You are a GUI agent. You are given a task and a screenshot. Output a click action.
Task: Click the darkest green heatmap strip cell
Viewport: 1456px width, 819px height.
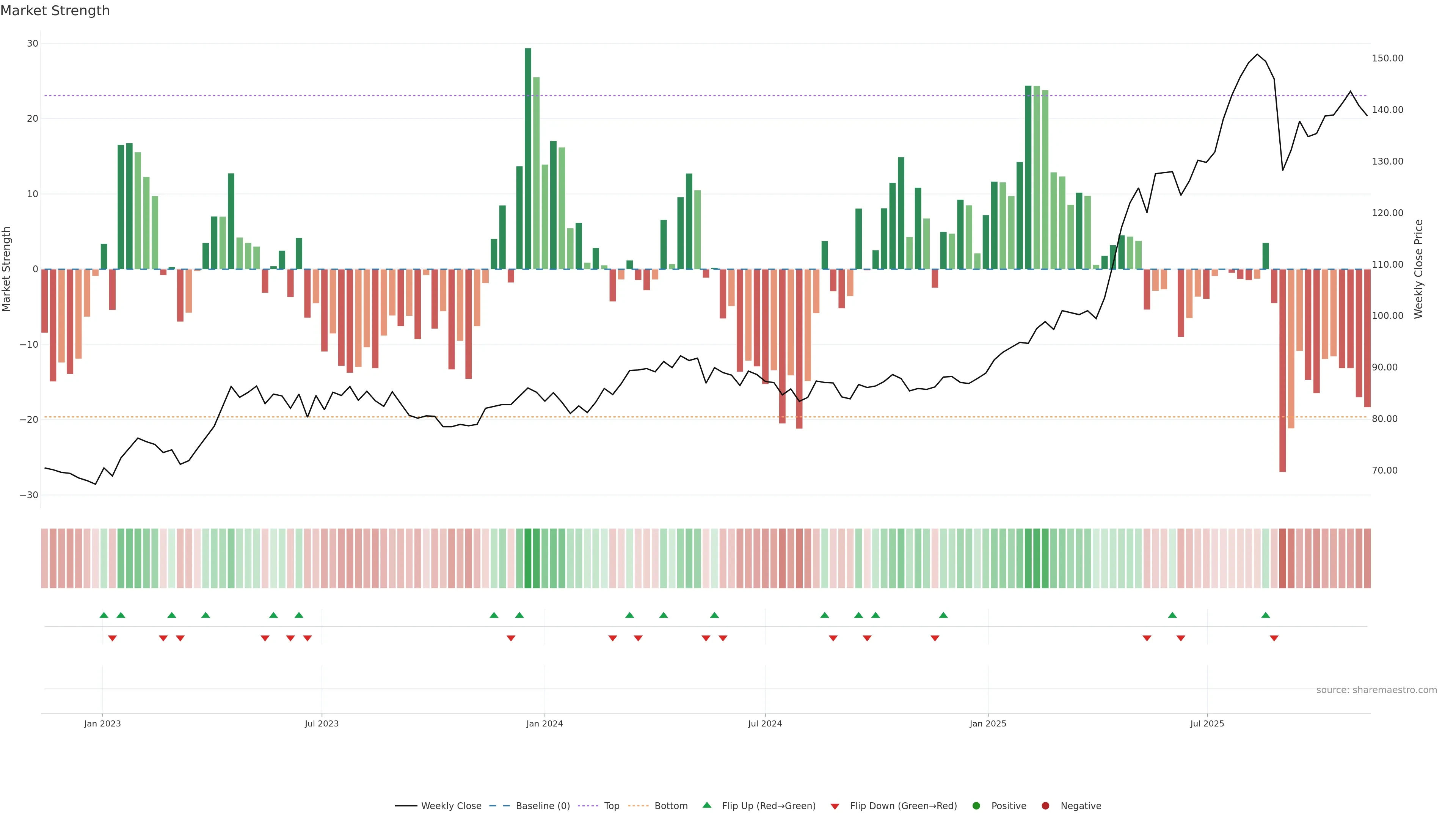pyautogui.click(x=528, y=559)
